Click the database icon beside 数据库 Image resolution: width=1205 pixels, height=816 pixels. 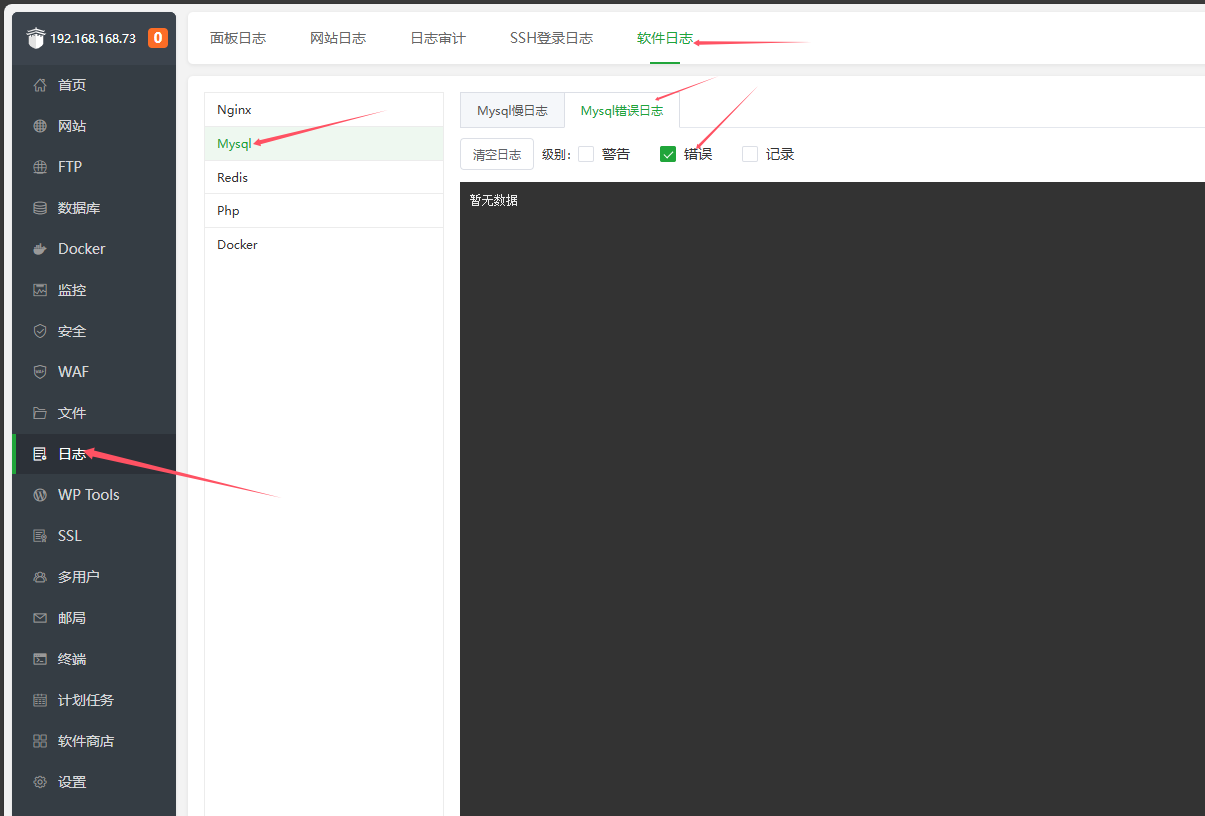click(40, 208)
